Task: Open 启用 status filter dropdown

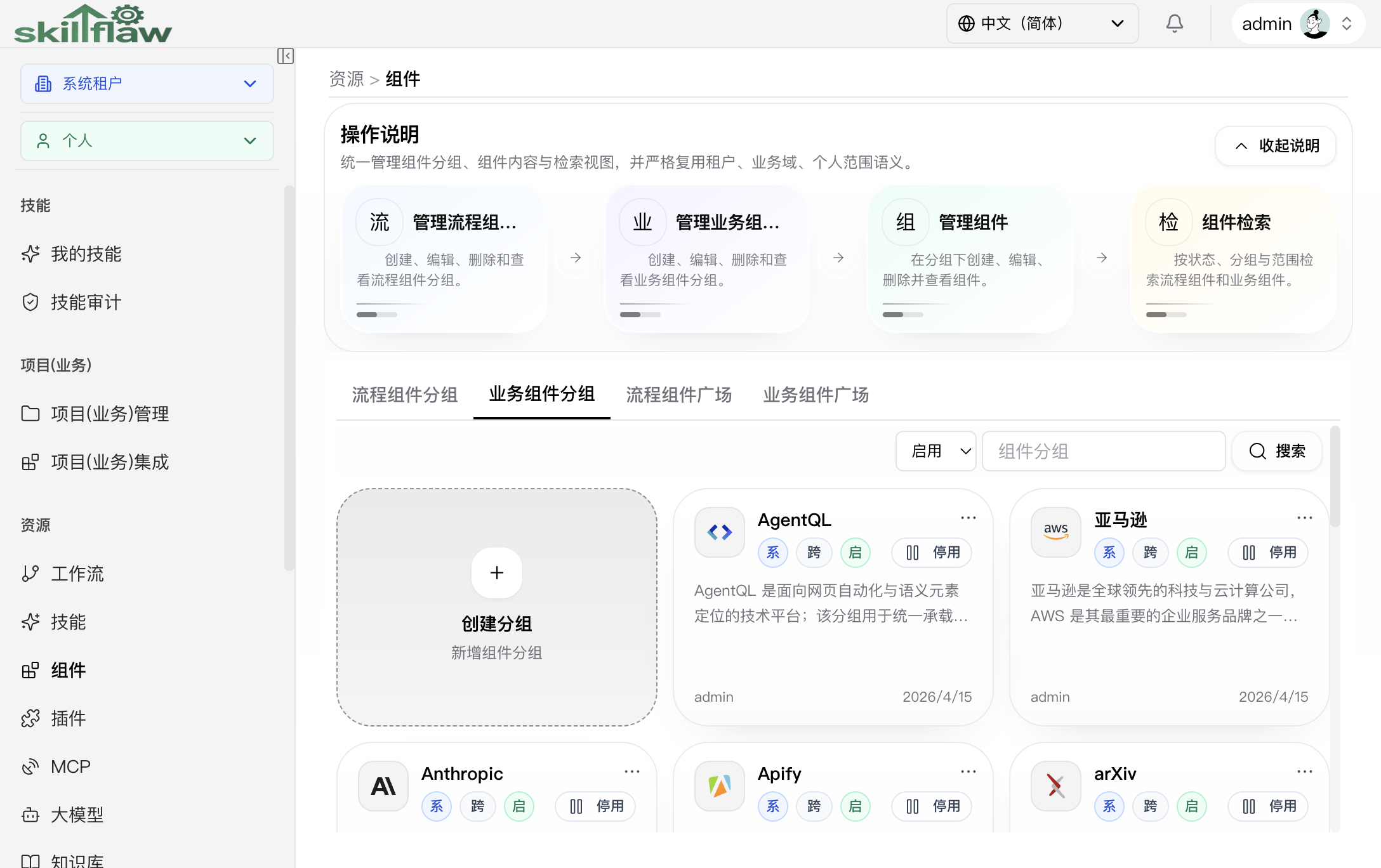Action: pos(936,451)
